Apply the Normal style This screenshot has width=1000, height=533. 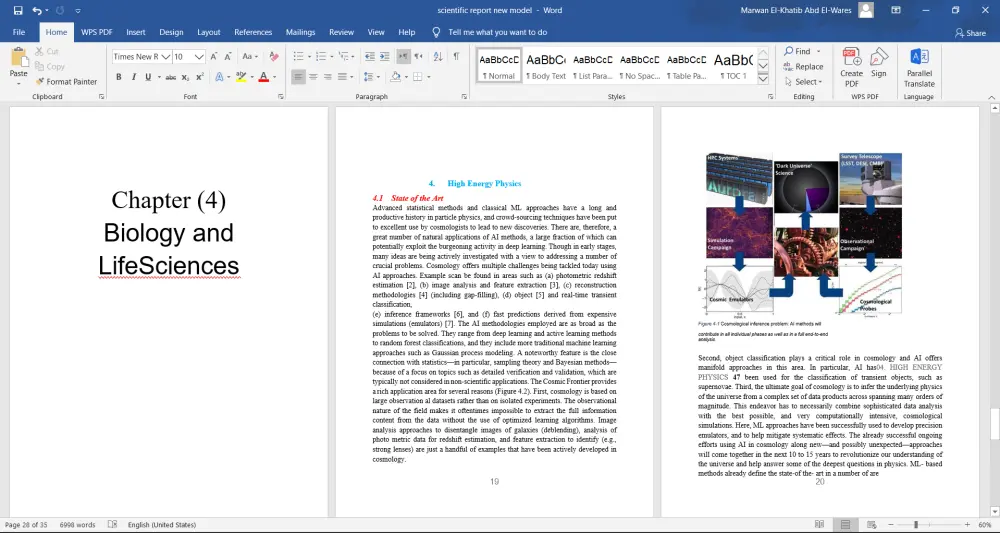click(x=499, y=65)
